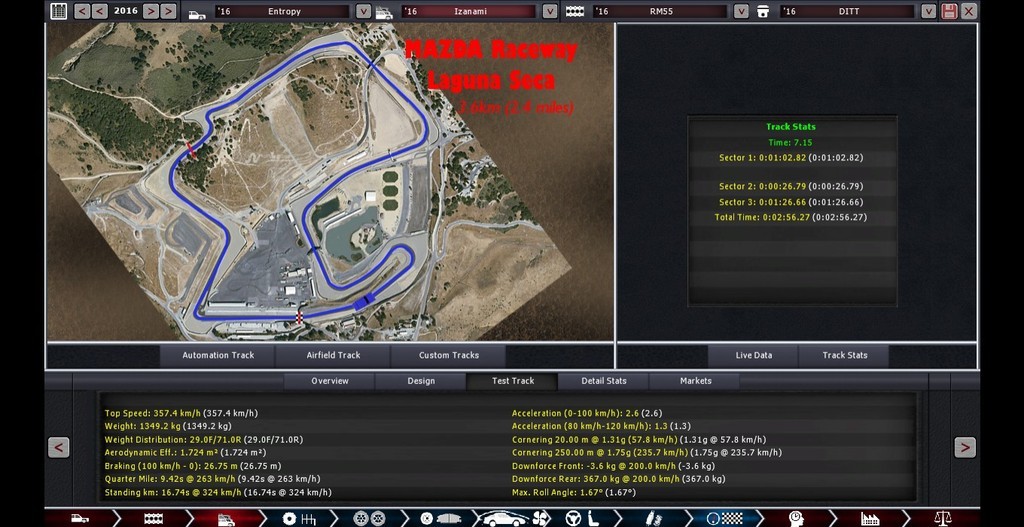
Task: Click the right arrow beside stats panel
Action: tap(964, 447)
